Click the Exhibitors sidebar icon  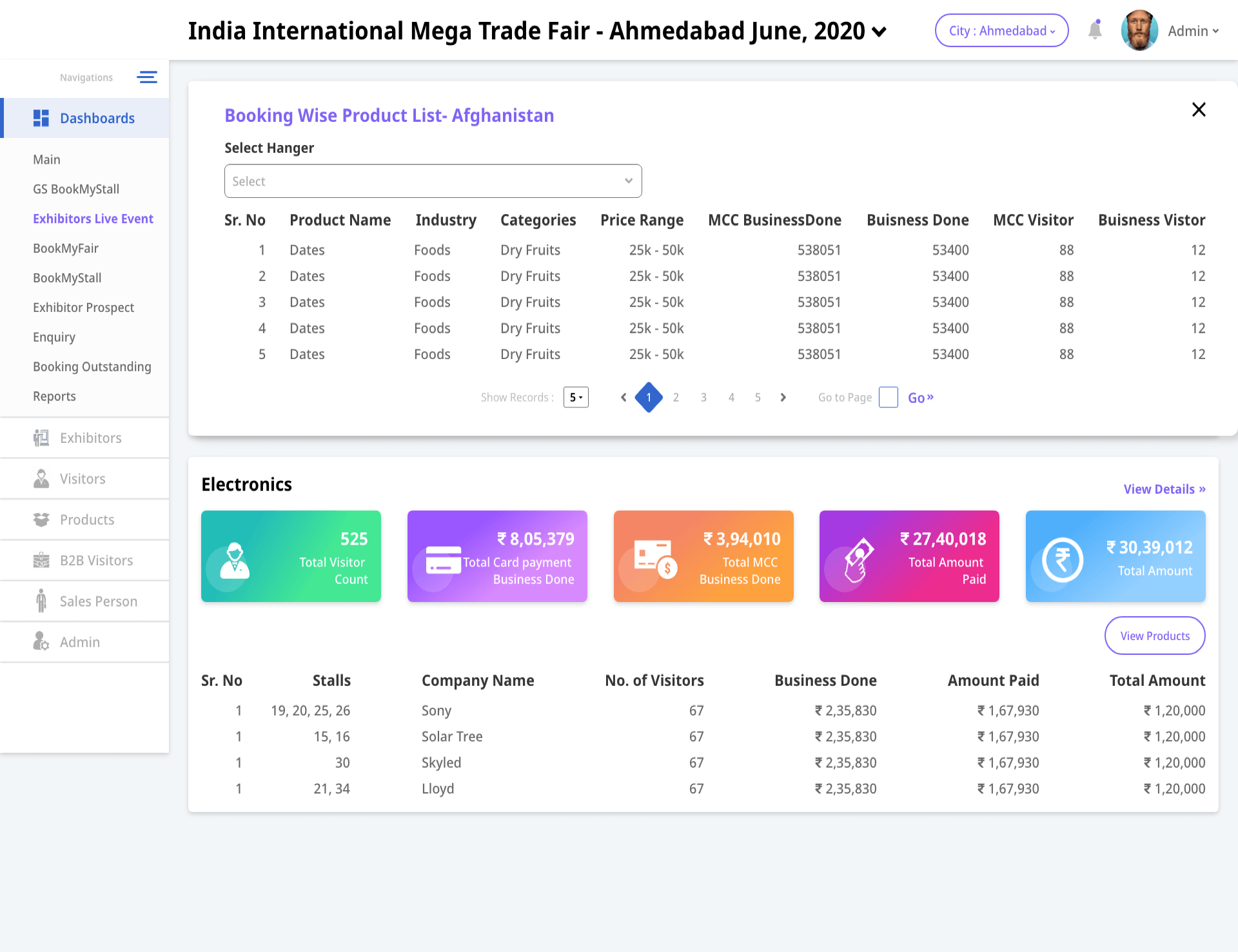pyautogui.click(x=41, y=438)
